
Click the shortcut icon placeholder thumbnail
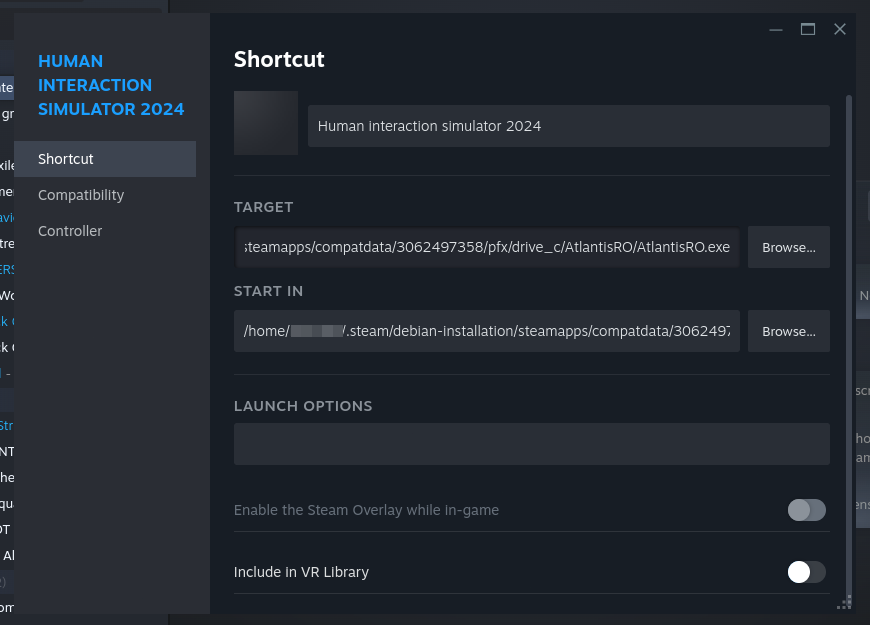266,123
